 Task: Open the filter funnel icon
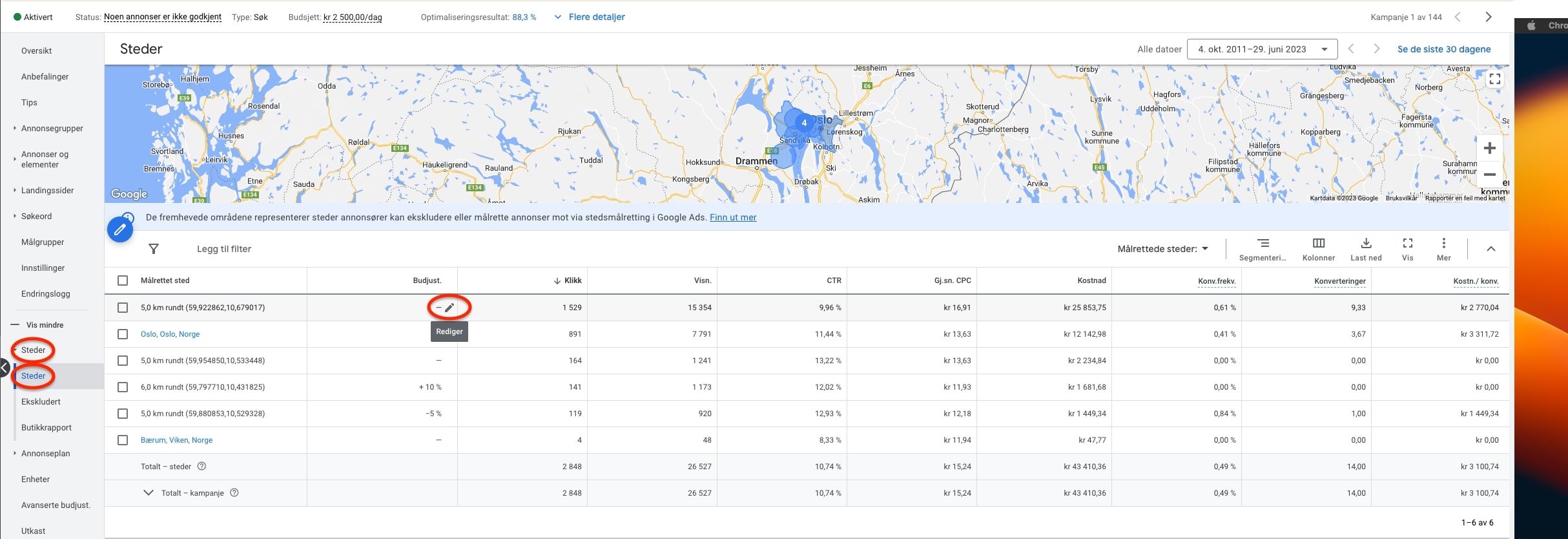click(x=154, y=249)
